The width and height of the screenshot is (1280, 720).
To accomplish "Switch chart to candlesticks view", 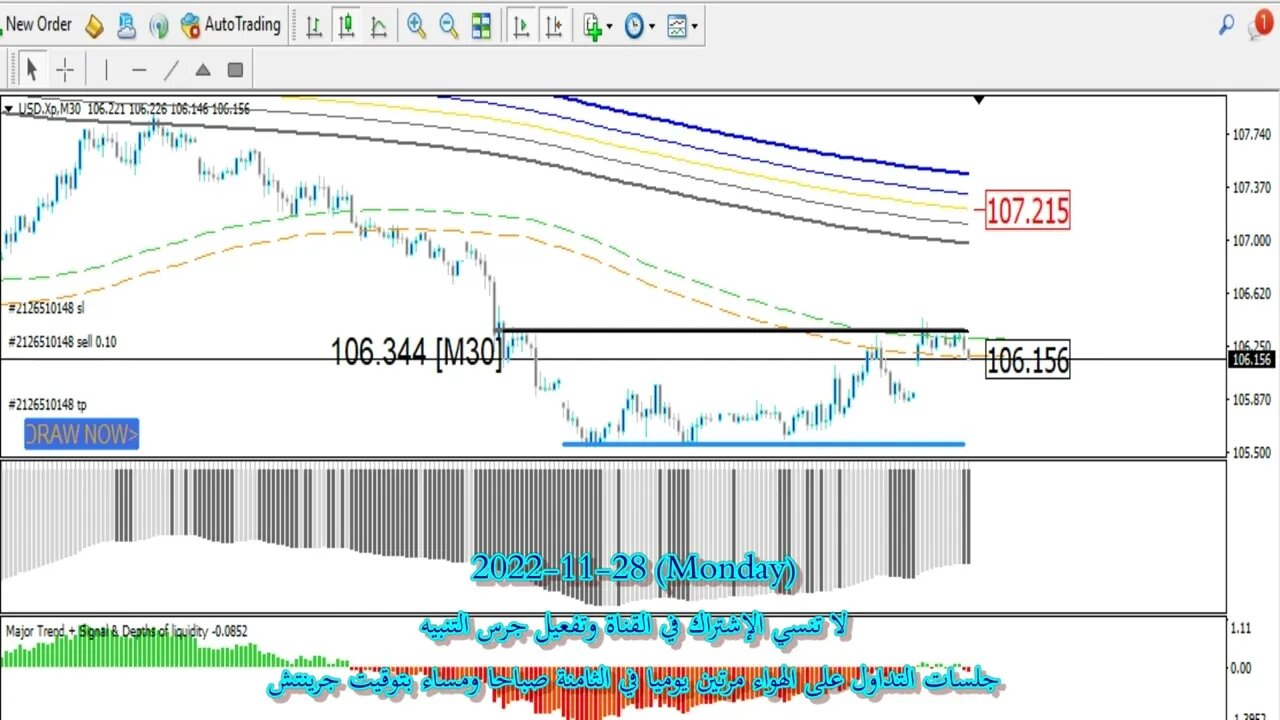I will 347,26.
